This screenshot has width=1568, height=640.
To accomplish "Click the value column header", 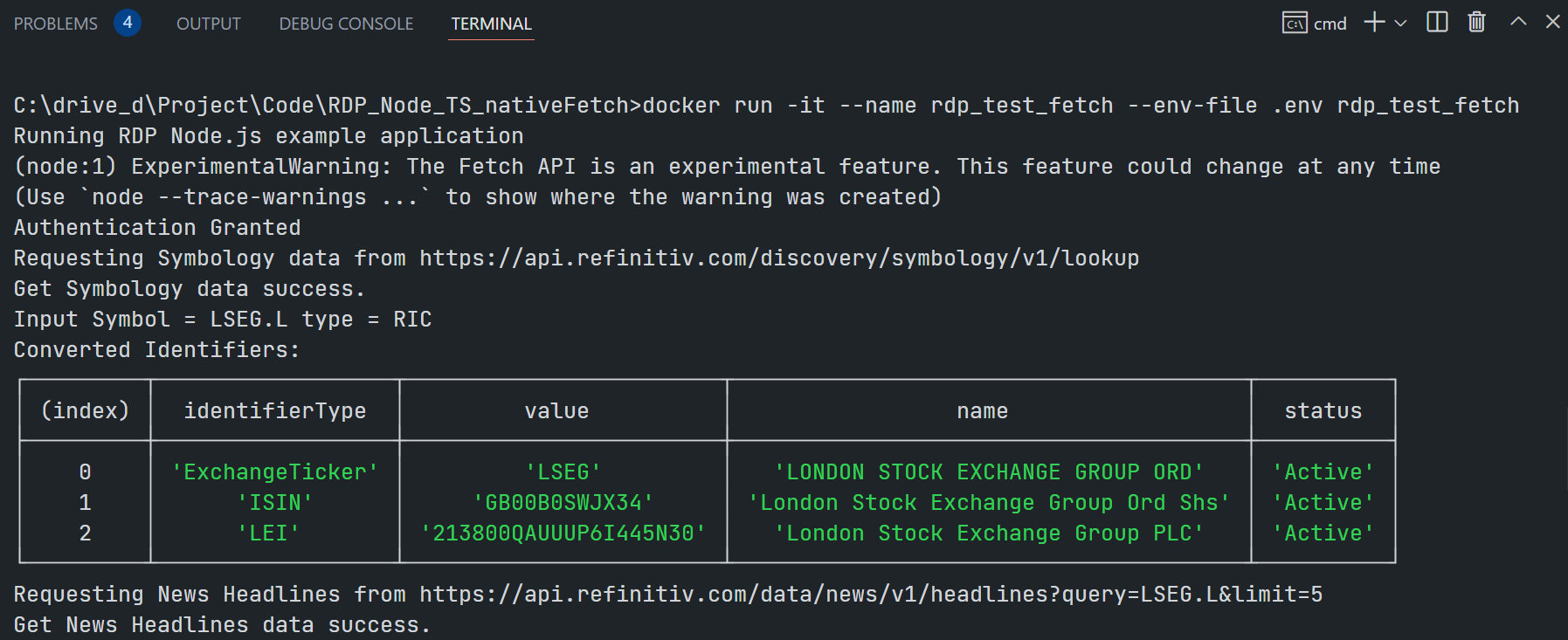I will (556, 411).
